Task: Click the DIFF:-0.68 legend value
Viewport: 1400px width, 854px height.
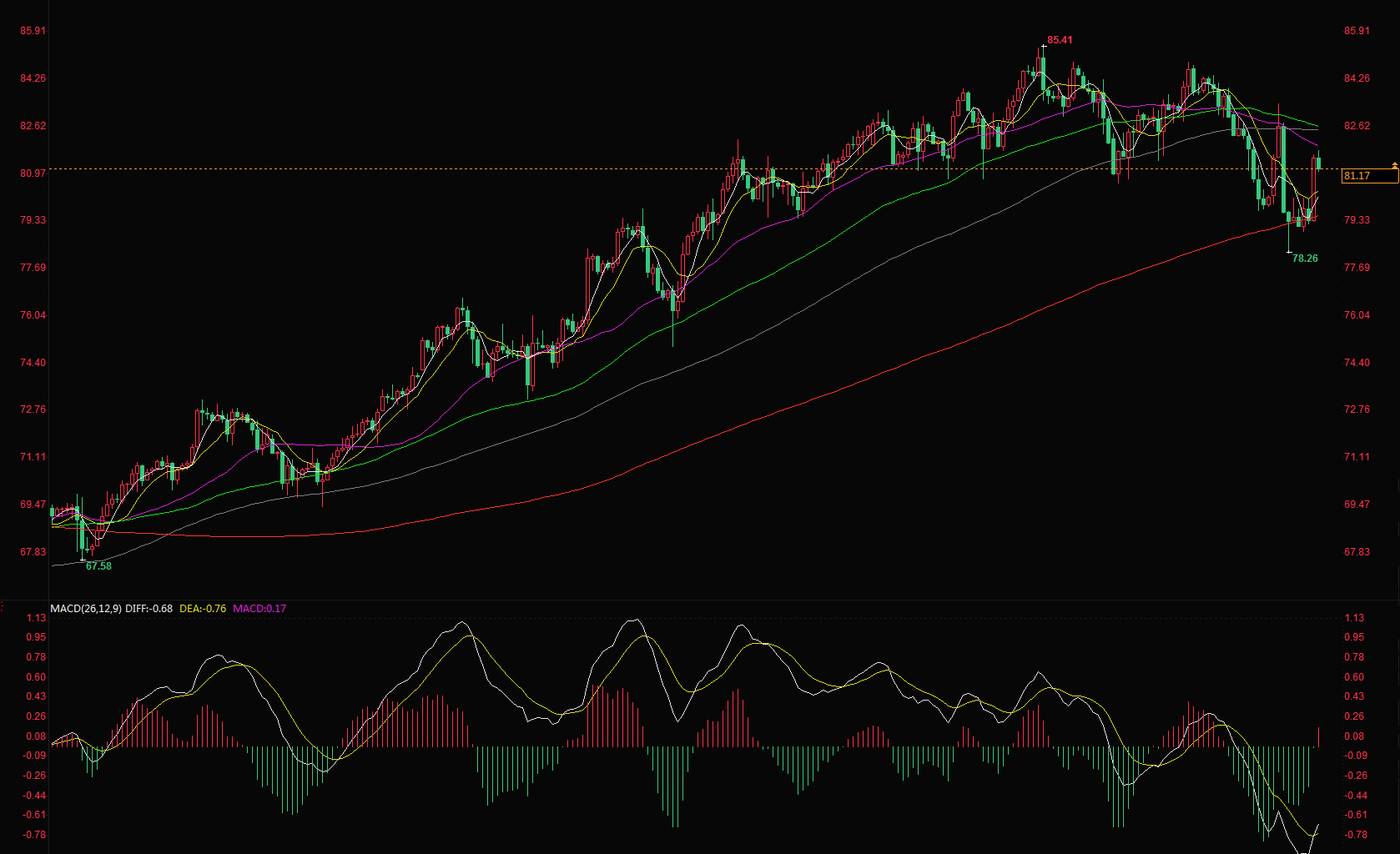Action: tap(149, 609)
